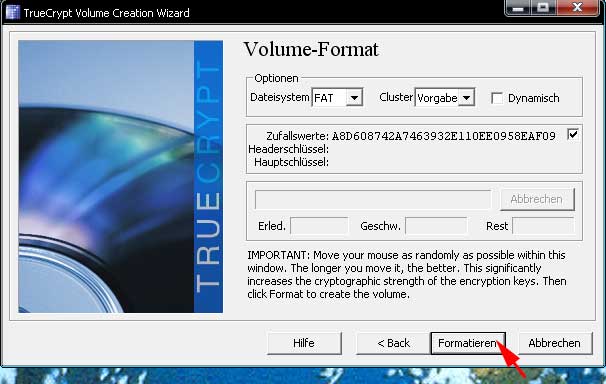
Task: Click the Geschw. field
Action: coord(436,226)
